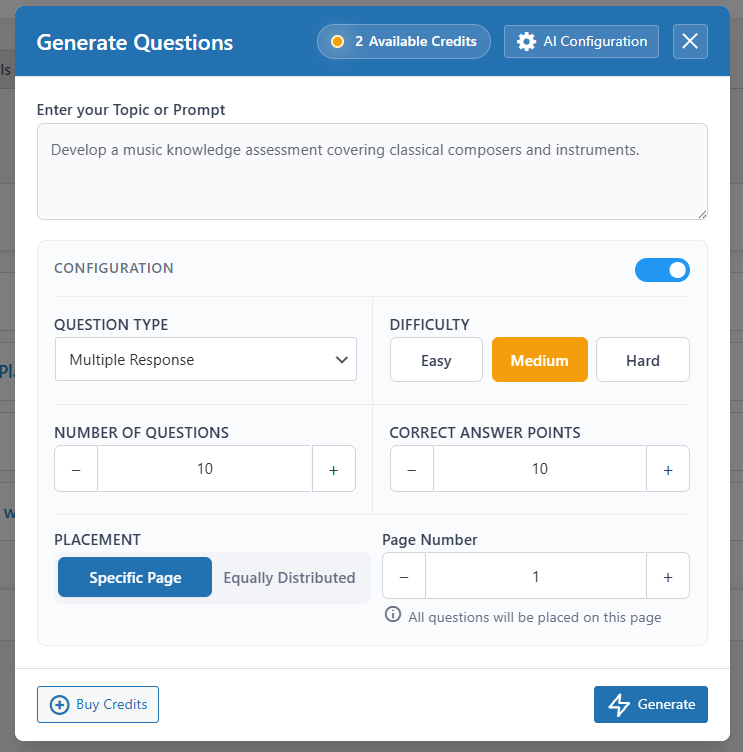Decrease the Page Number
Viewport: 743px width, 752px height.
tap(404, 576)
